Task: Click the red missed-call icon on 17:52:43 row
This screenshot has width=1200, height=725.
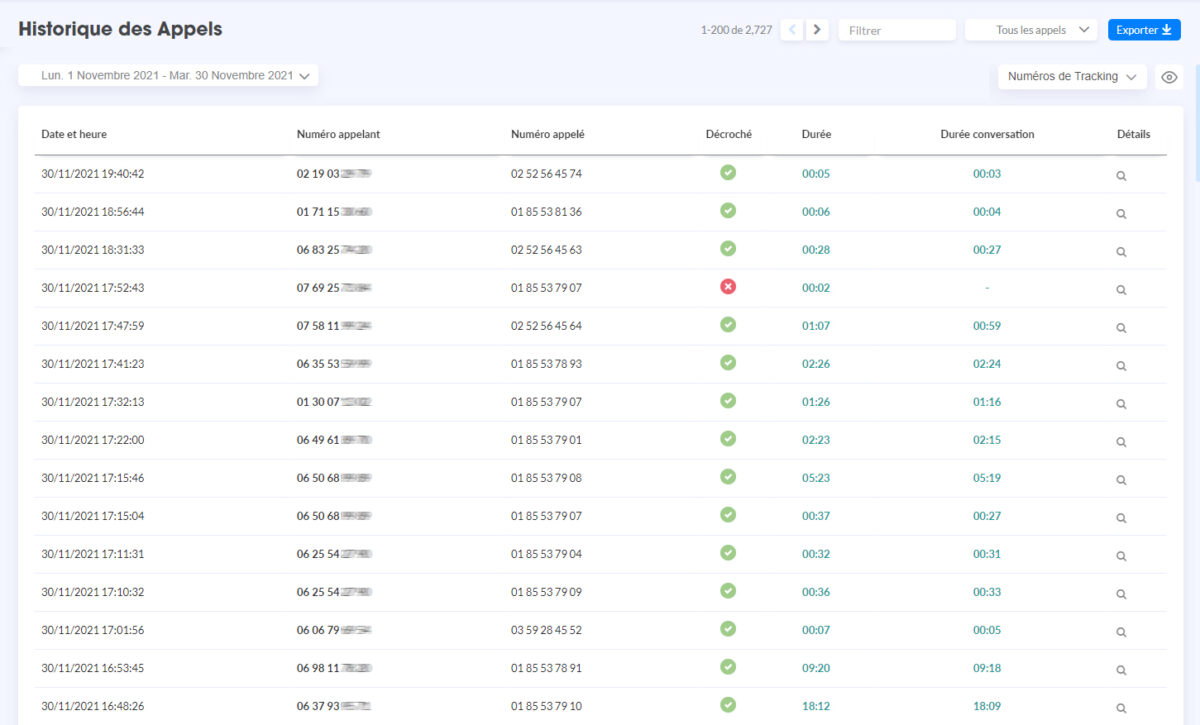Action: click(728, 287)
